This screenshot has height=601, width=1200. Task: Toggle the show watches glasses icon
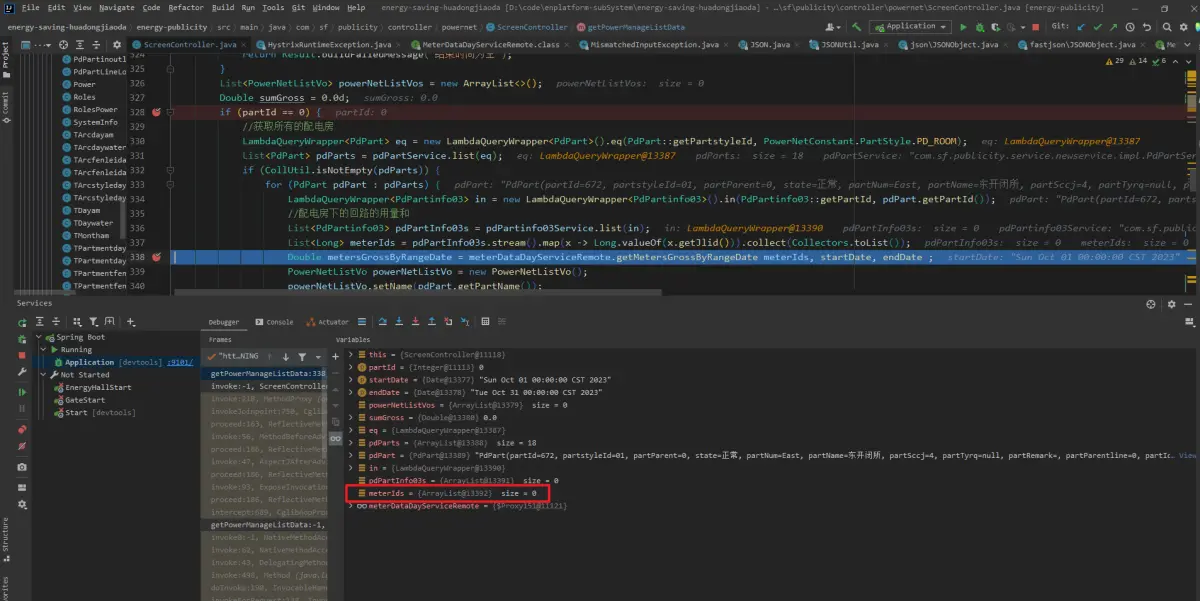click(x=335, y=439)
